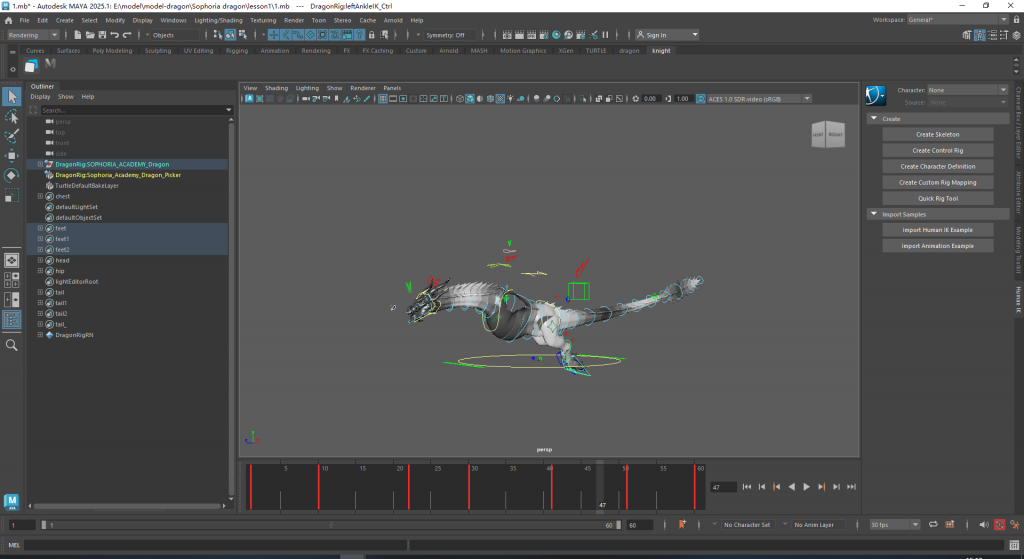1024x559 pixels.
Task: Open the 30 fps frame rate dropdown
Action: (x=893, y=524)
